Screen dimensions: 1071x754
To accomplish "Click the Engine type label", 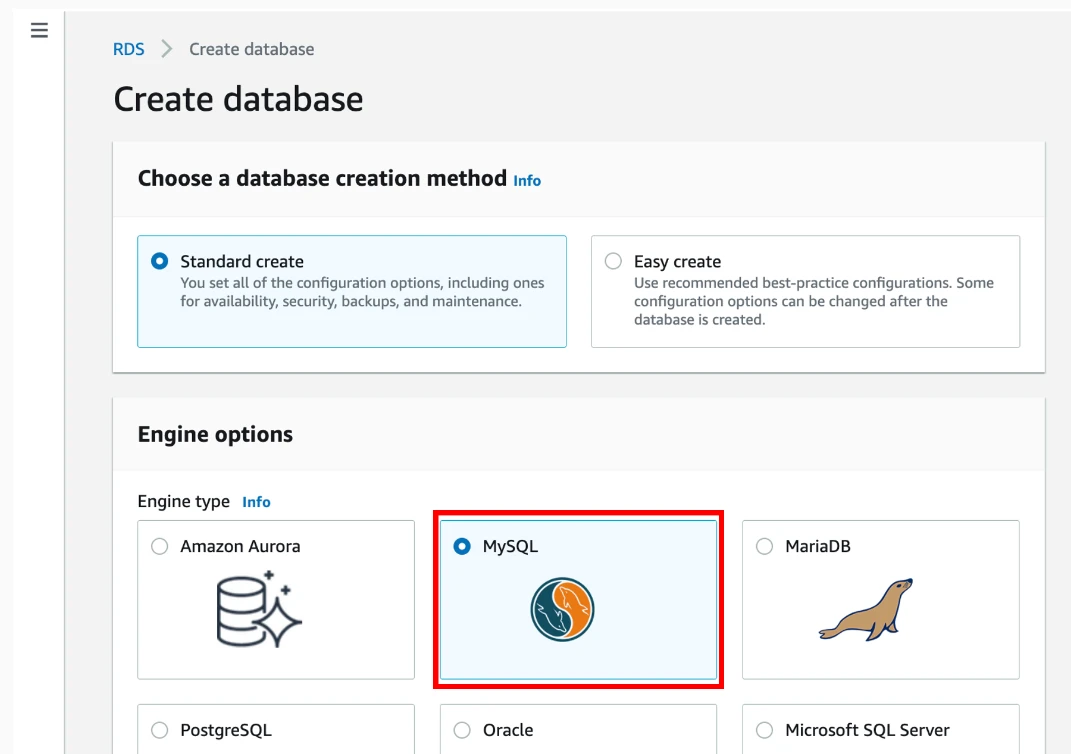I will (183, 502).
